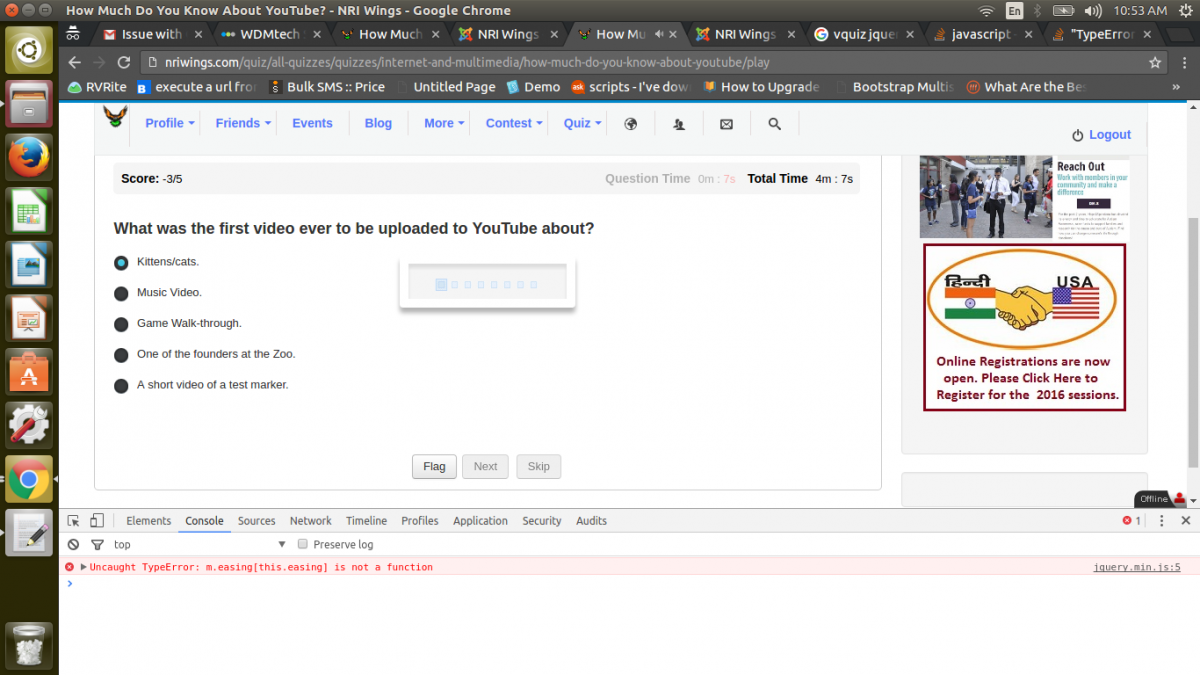Expand the Quiz dropdown menu
This screenshot has width=1200, height=675.
[x=582, y=123]
